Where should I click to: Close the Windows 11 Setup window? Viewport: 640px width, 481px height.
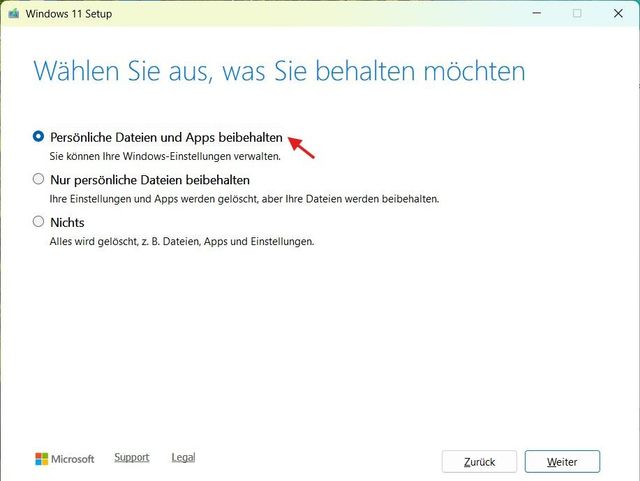[618, 13]
